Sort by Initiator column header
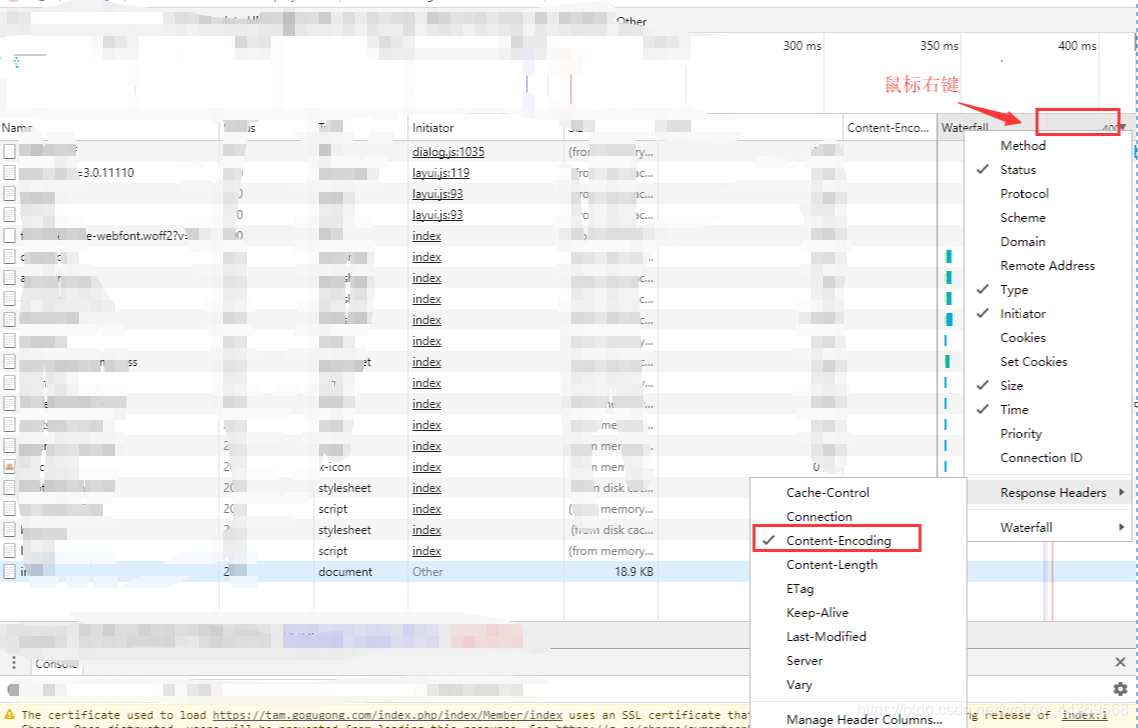This screenshot has width=1138, height=728. (486, 127)
